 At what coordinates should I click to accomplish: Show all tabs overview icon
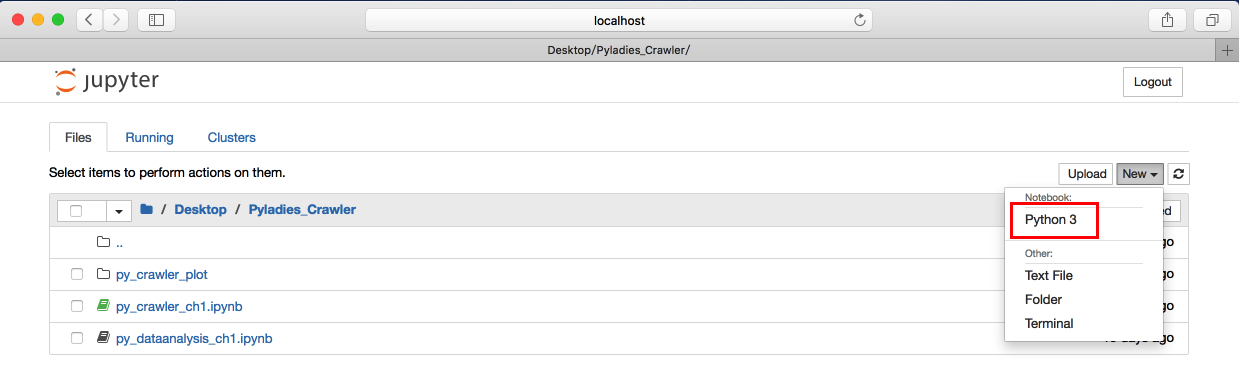(1212, 20)
